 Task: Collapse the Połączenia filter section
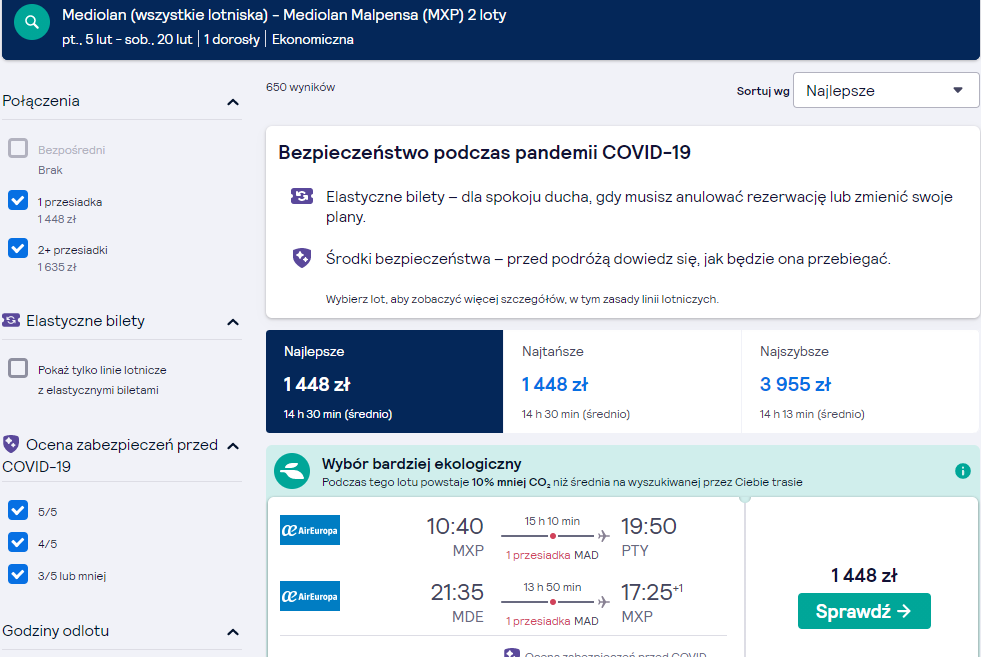(233, 102)
